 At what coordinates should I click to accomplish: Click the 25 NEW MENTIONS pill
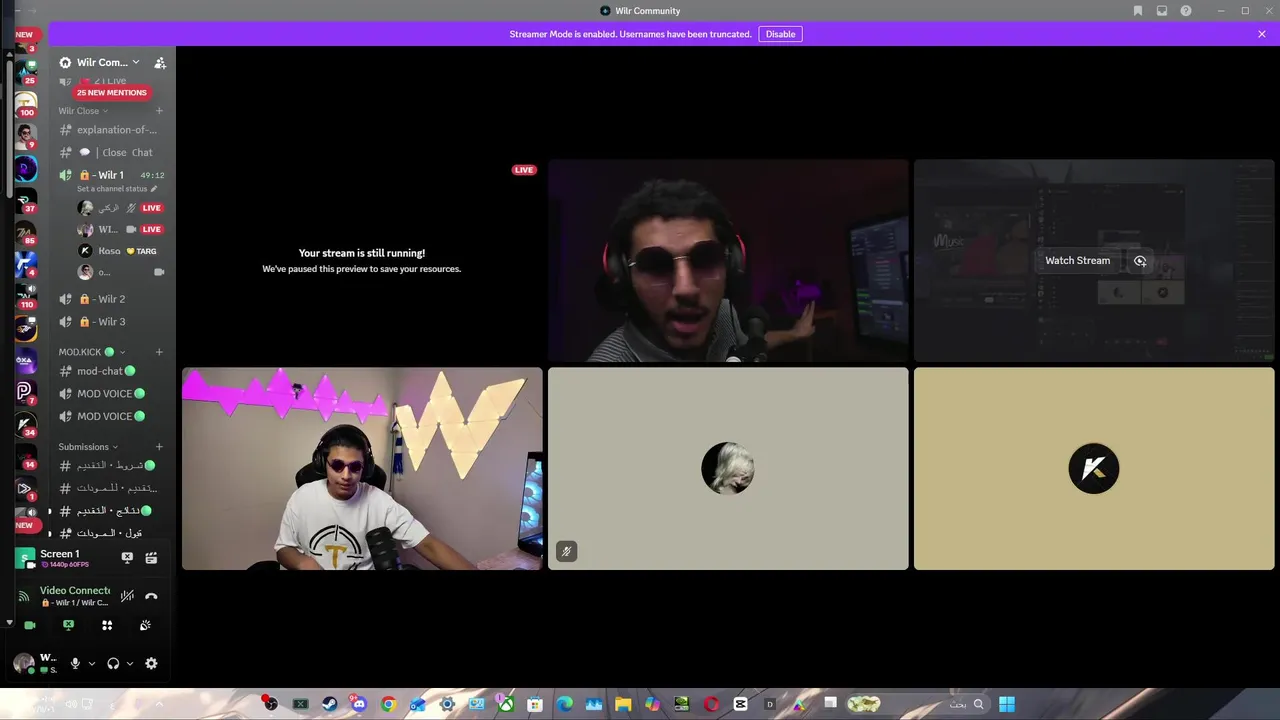(x=112, y=93)
